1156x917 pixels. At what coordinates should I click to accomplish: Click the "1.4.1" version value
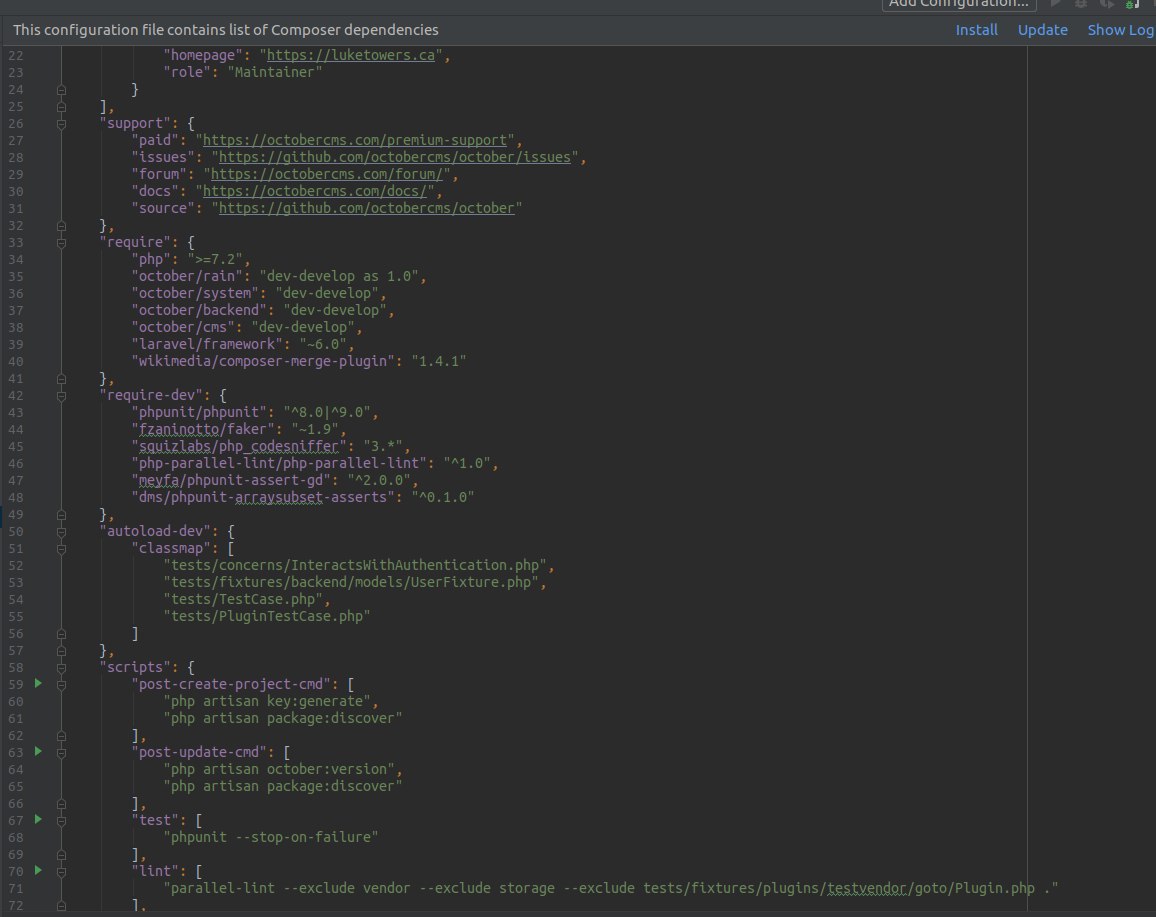439,361
